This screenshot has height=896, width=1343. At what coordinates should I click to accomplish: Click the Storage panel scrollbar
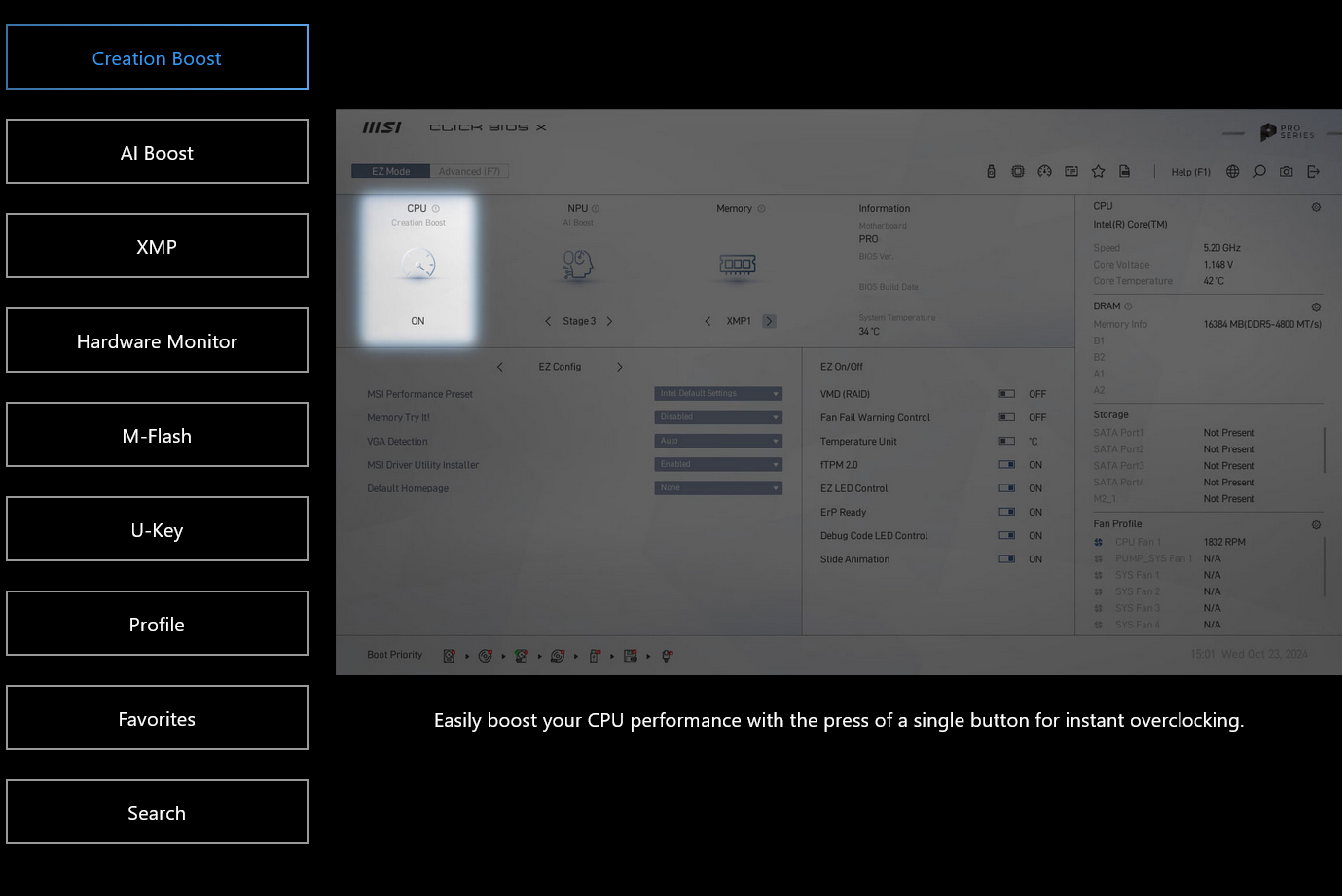[1325, 450]
